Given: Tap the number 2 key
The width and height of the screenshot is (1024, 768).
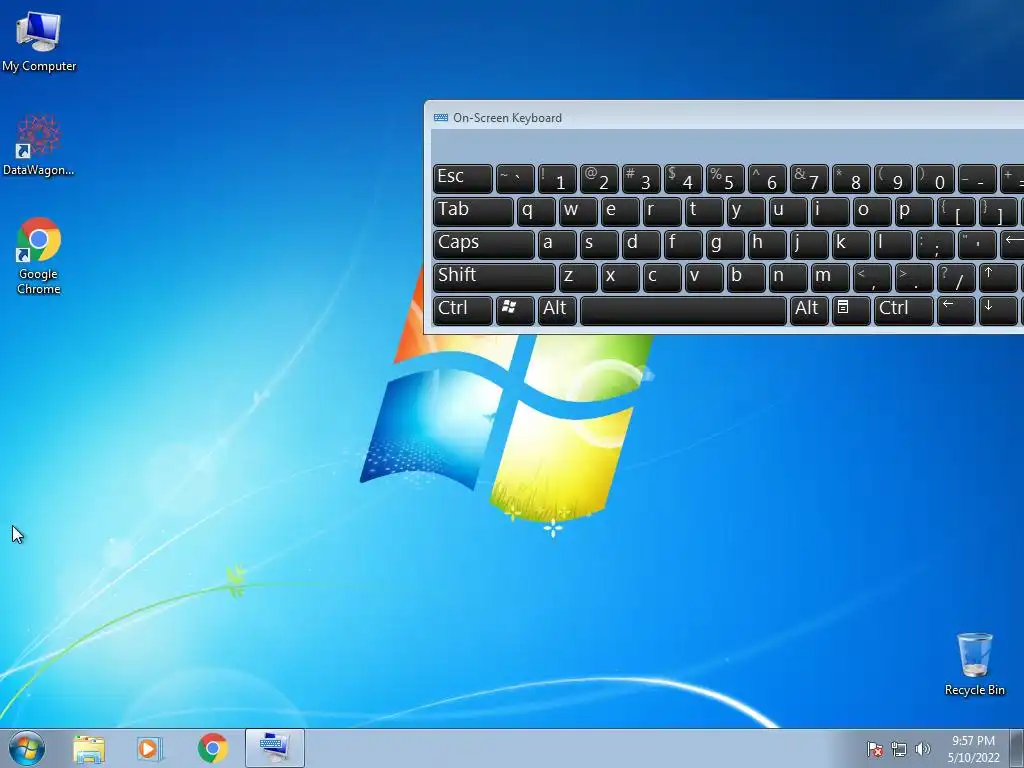Looking at the screenshot, I should (x=599, y=178).
